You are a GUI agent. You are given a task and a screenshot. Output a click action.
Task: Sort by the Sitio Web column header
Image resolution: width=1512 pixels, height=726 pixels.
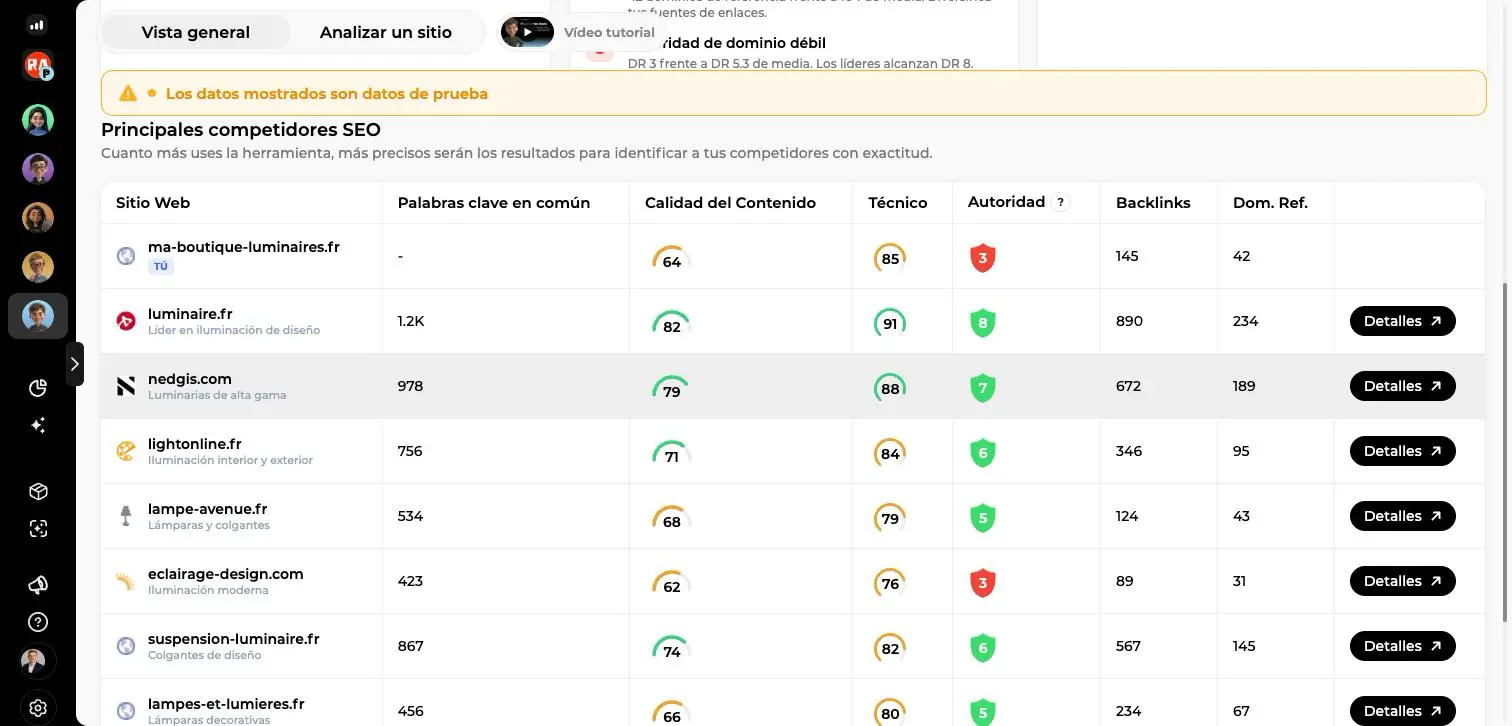click(x=153, y=202)
